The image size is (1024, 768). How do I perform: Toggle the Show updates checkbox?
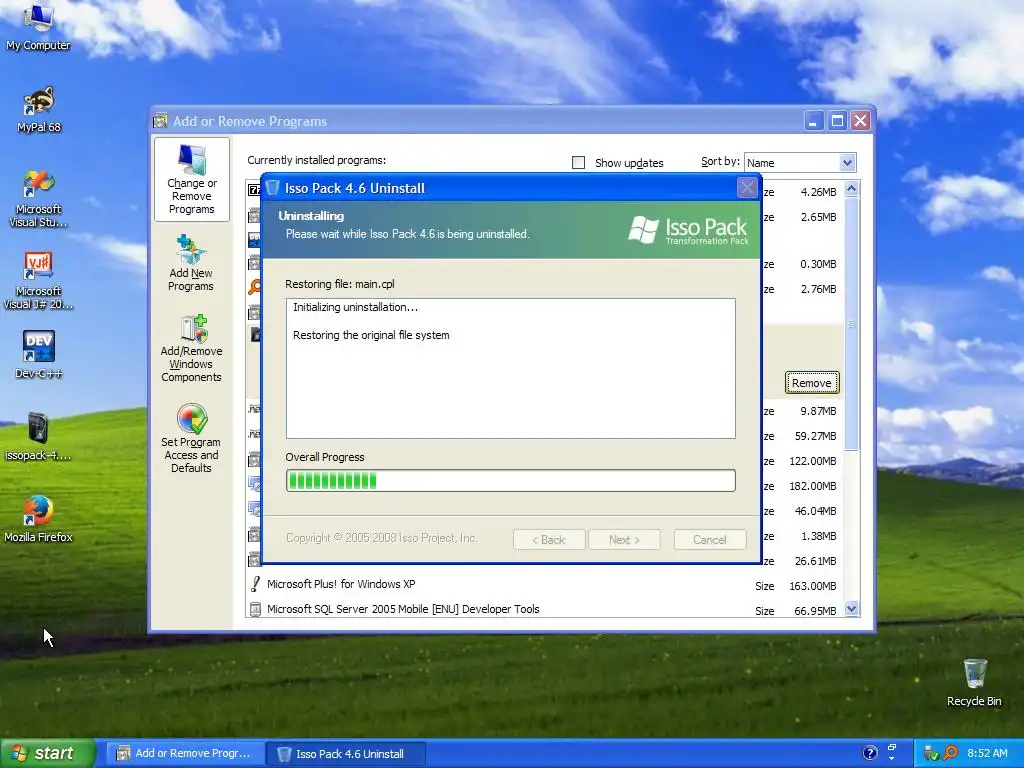tap(579, 163)
